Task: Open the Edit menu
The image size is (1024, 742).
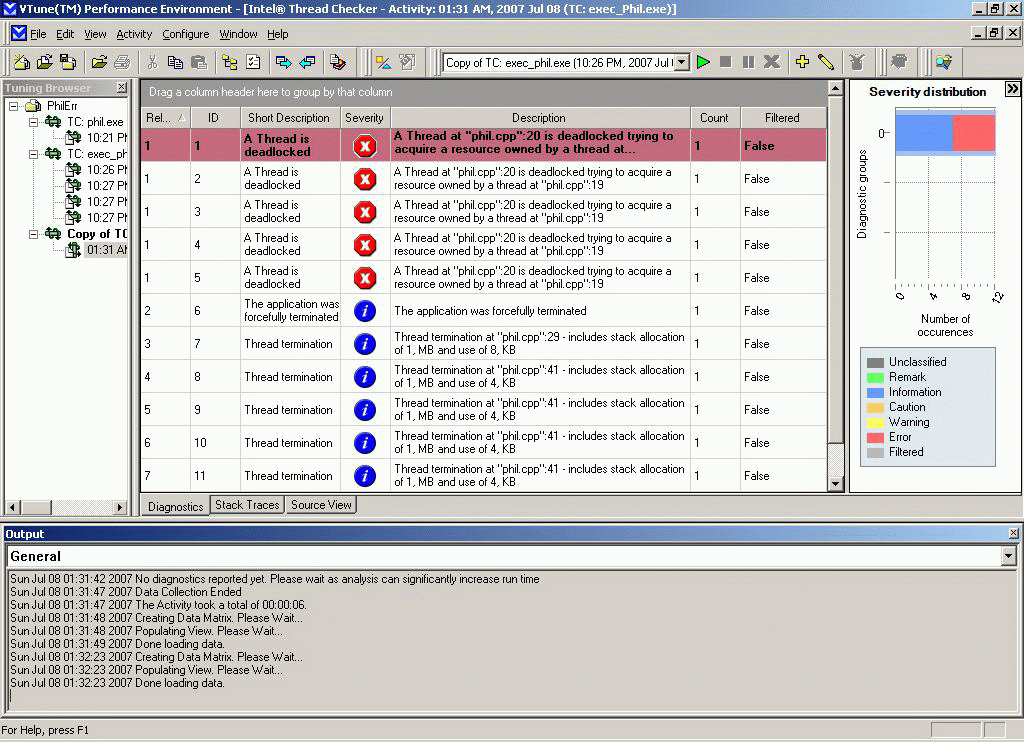Action: pos(65,34)
